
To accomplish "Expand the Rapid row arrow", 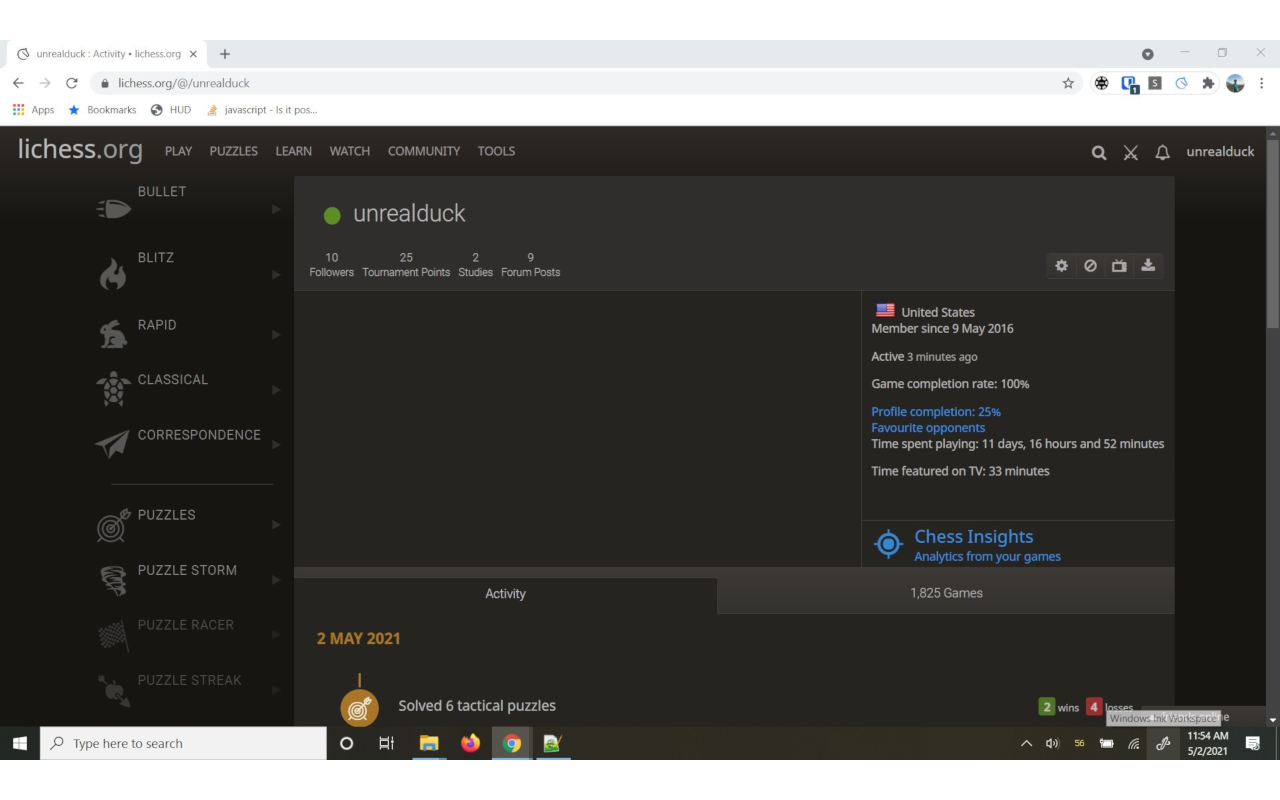I will [x=276, y=334].
